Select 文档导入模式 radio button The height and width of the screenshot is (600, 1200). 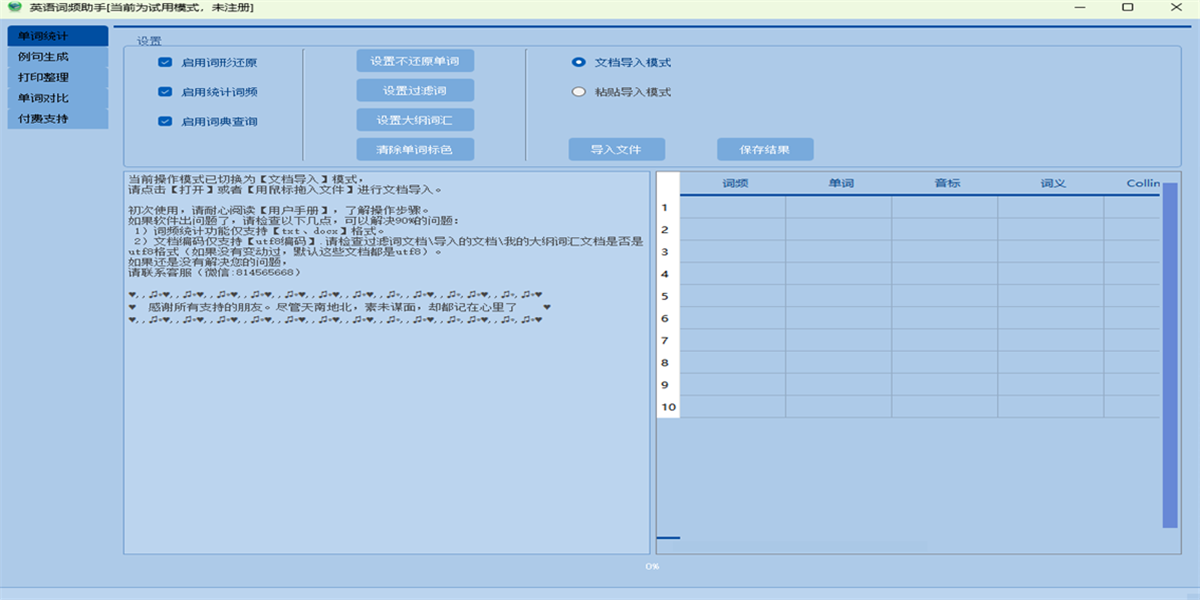tap(578, 62)
